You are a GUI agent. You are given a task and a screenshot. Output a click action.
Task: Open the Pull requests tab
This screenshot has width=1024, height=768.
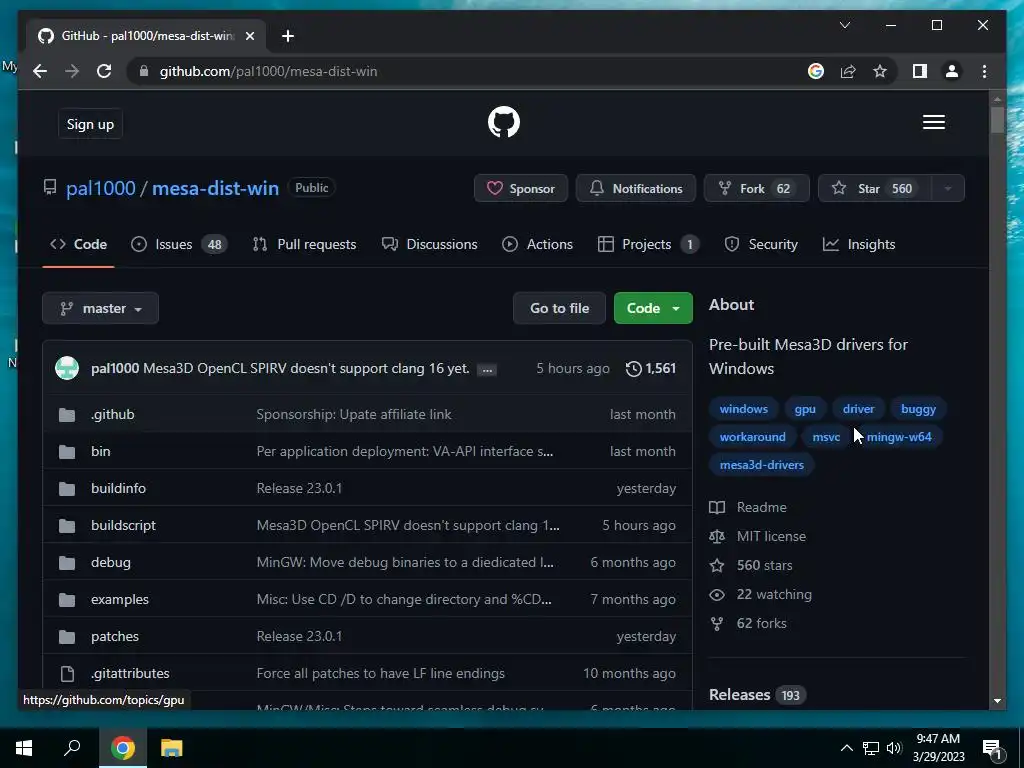(304, 244)
